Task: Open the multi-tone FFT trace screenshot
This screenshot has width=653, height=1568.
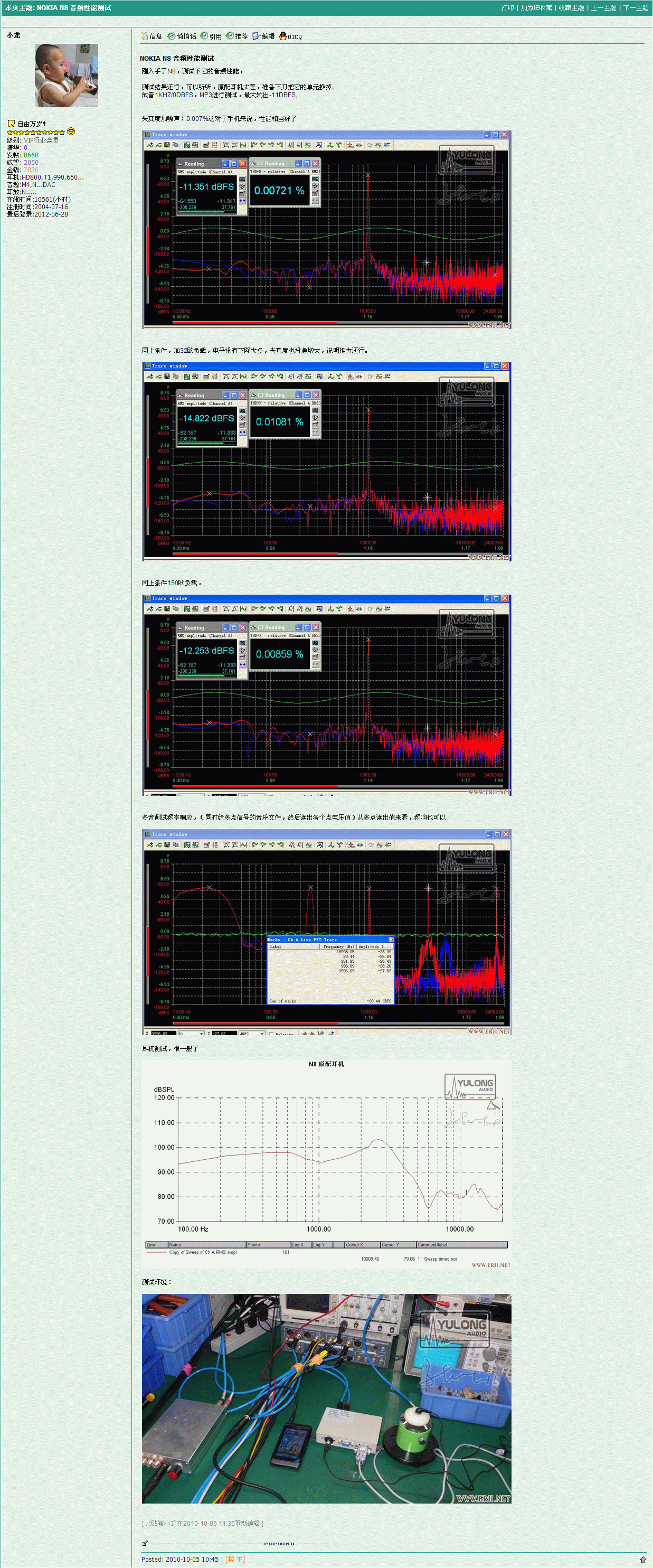Action: [x=326, y=932]
